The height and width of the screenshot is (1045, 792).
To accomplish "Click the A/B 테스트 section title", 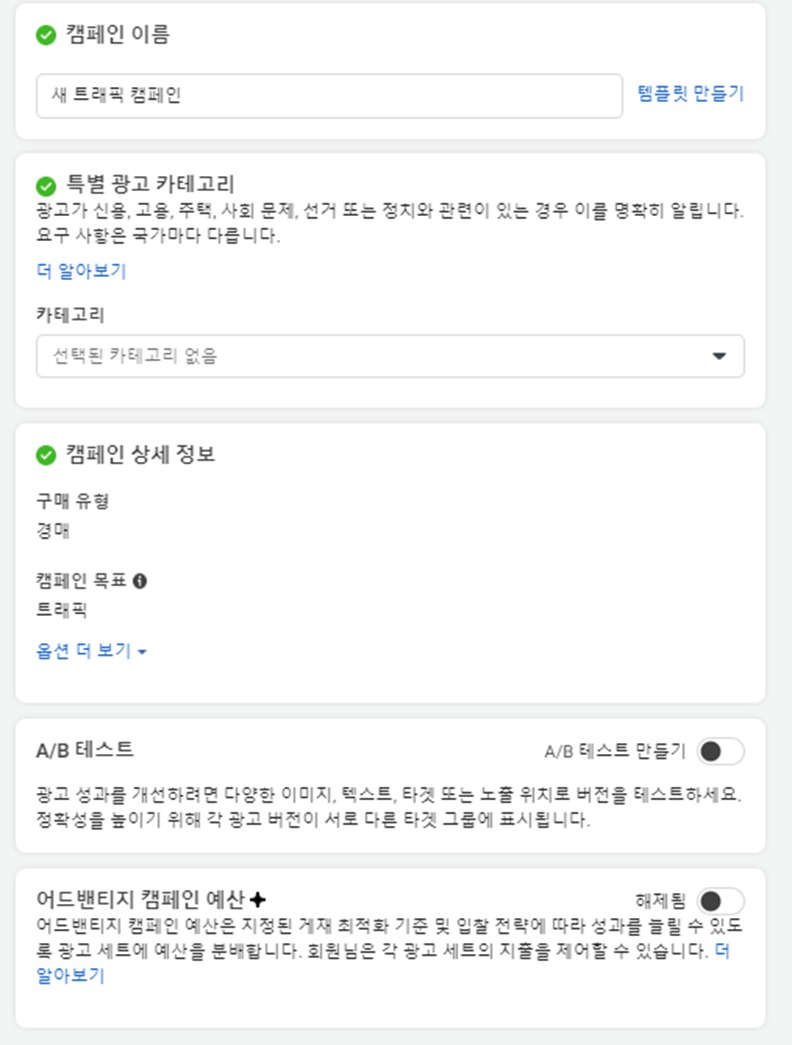I will (85, 750).
